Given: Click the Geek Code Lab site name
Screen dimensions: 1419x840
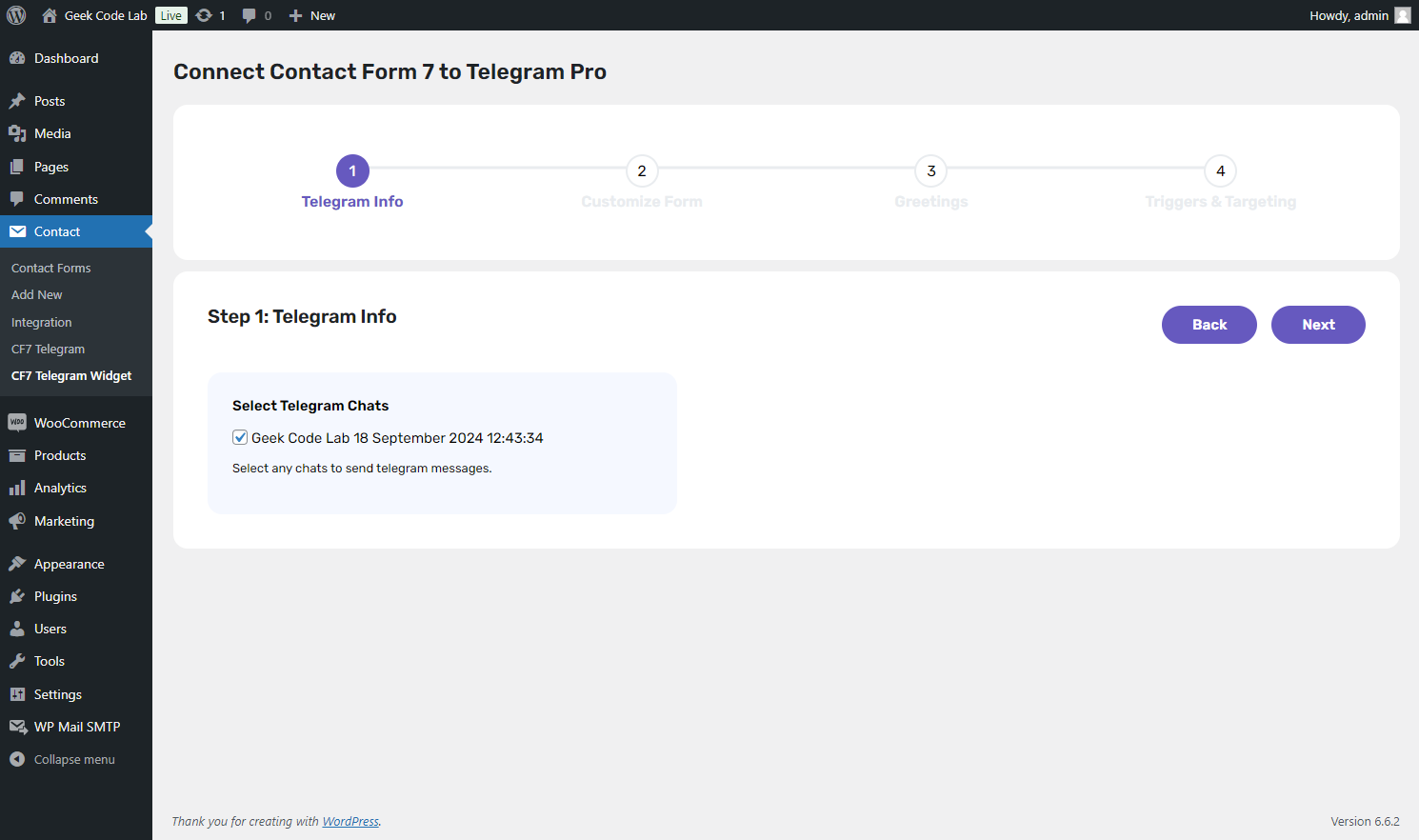Looking at the screenshot, I should (x=106, y=15).
